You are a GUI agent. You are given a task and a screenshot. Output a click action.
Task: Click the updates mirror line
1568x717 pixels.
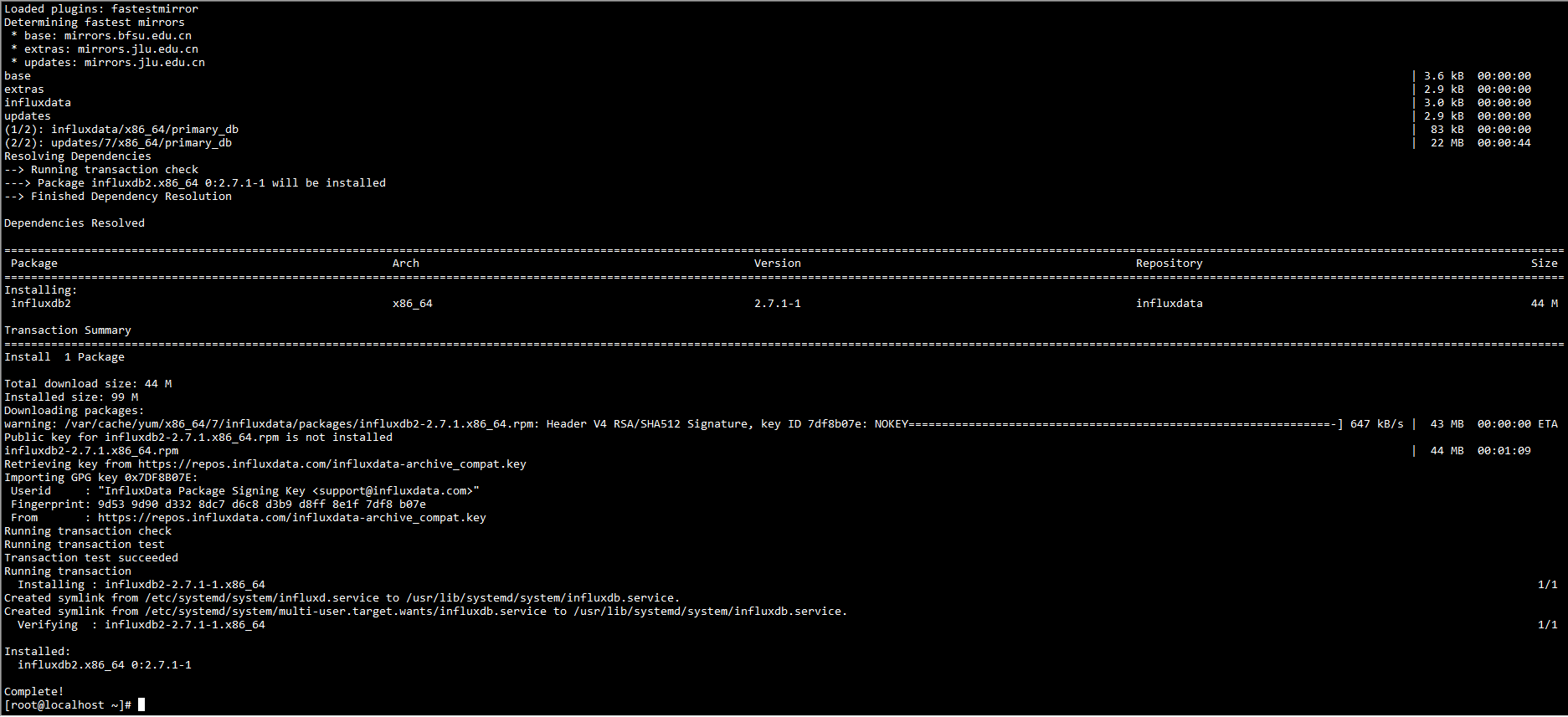point(108,63)
